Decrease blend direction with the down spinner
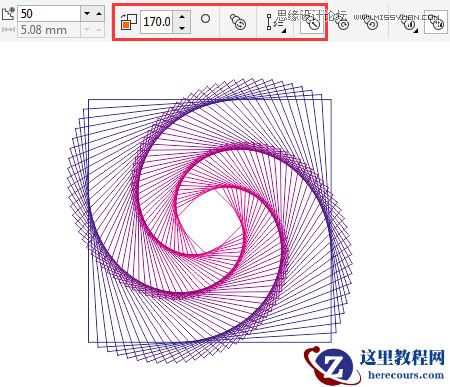 pyautogui.click(x=182, y=28)
